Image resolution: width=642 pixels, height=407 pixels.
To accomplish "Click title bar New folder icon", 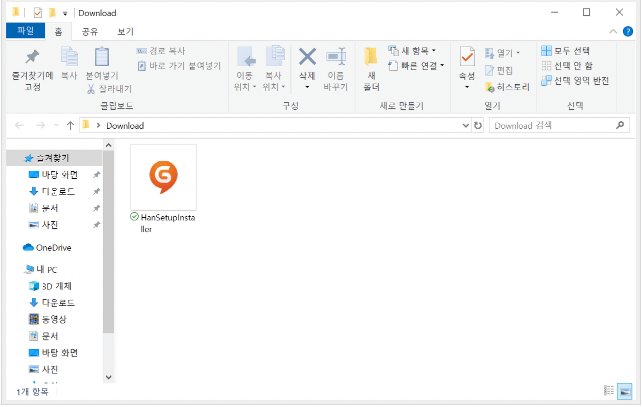I will tap(52, 13).
